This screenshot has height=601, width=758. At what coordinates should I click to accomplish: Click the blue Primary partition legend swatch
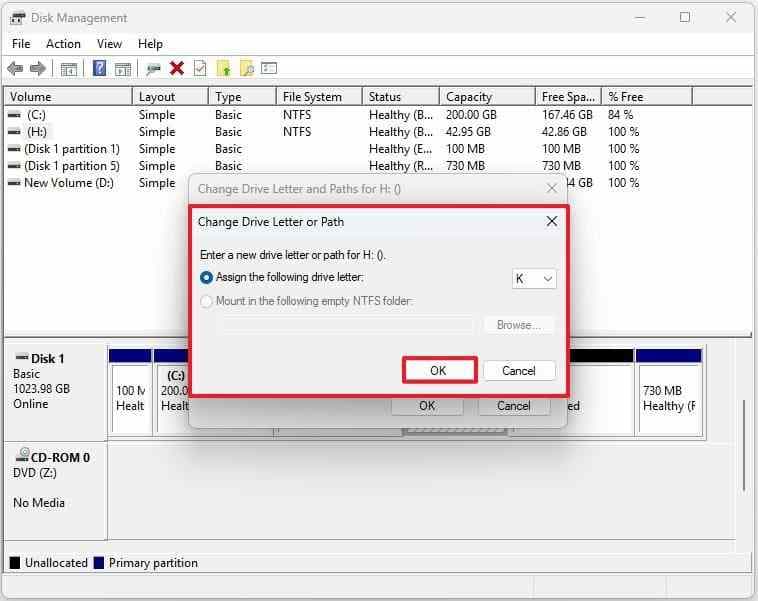tap(99, 563)
